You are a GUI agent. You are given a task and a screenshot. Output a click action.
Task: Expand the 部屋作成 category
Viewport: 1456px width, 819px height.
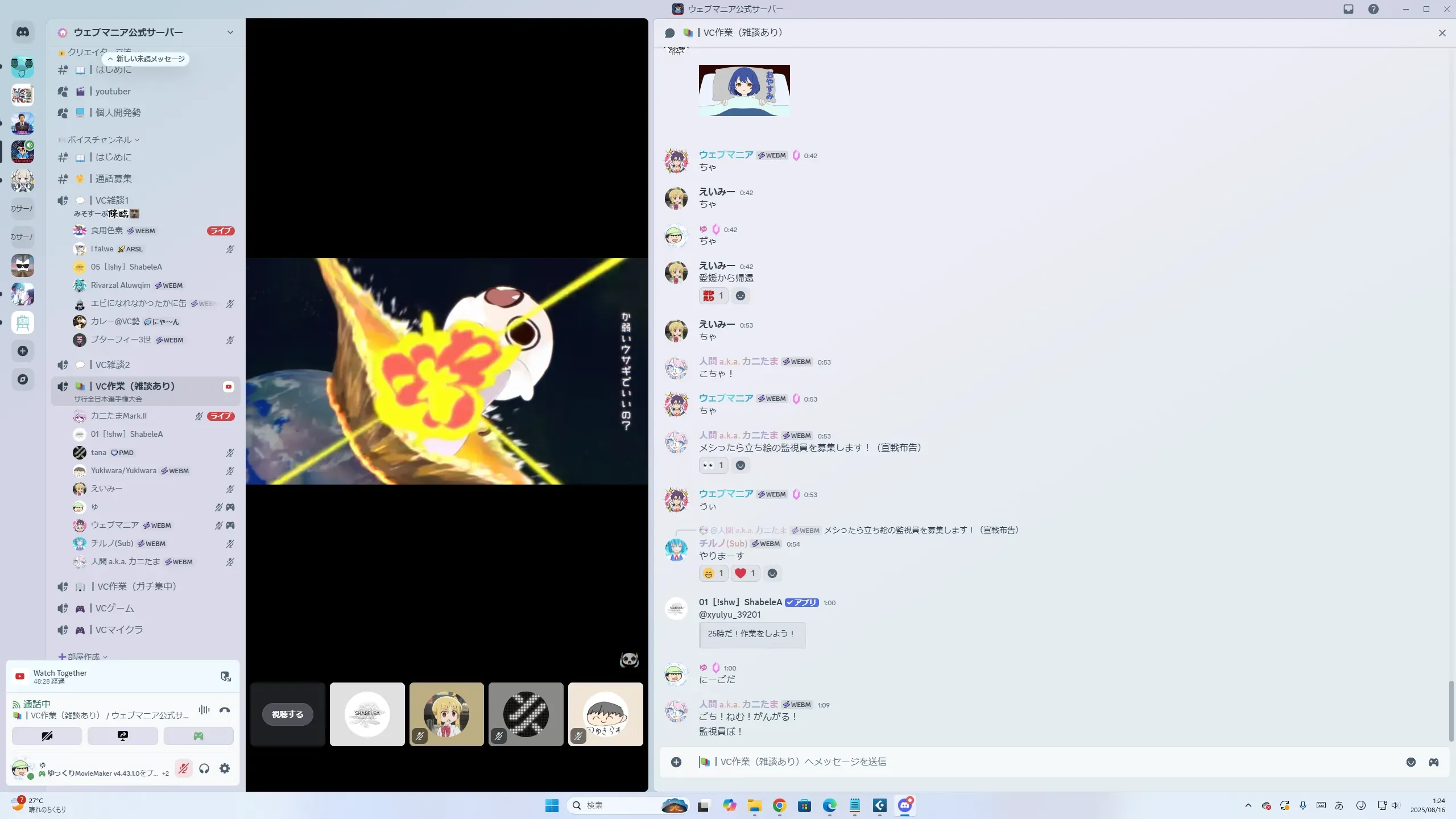(x=84, y=656)
